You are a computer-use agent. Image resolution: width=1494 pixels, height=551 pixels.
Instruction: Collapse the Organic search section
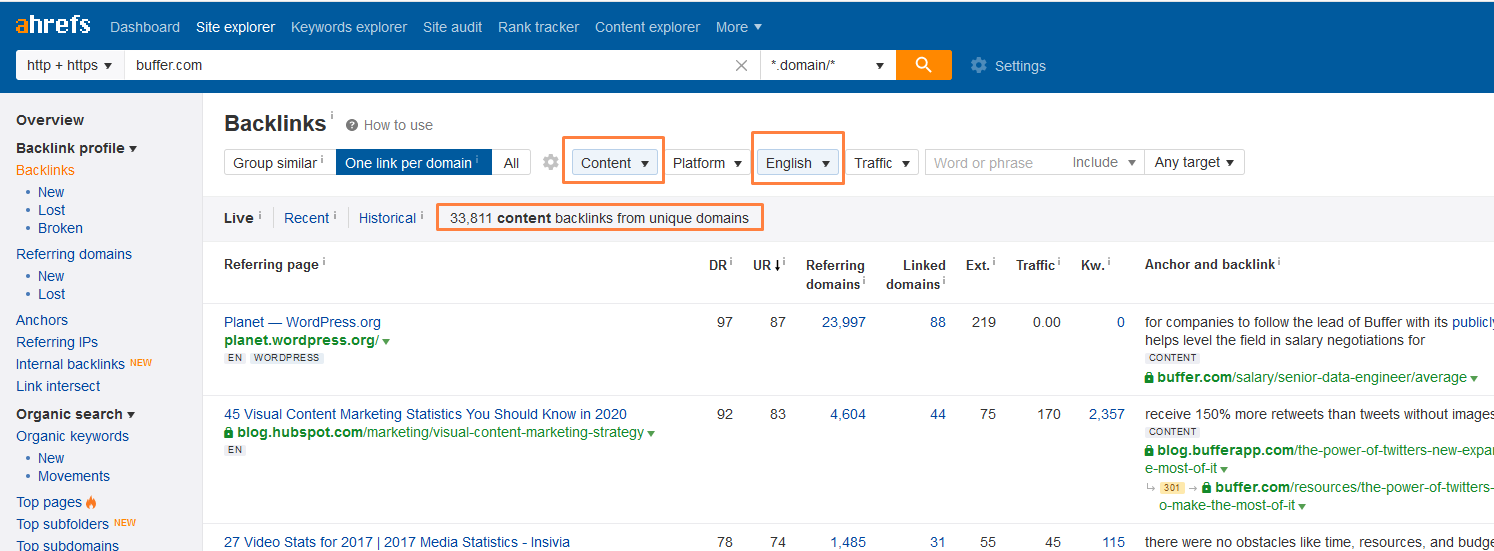[x=75, y=414]
